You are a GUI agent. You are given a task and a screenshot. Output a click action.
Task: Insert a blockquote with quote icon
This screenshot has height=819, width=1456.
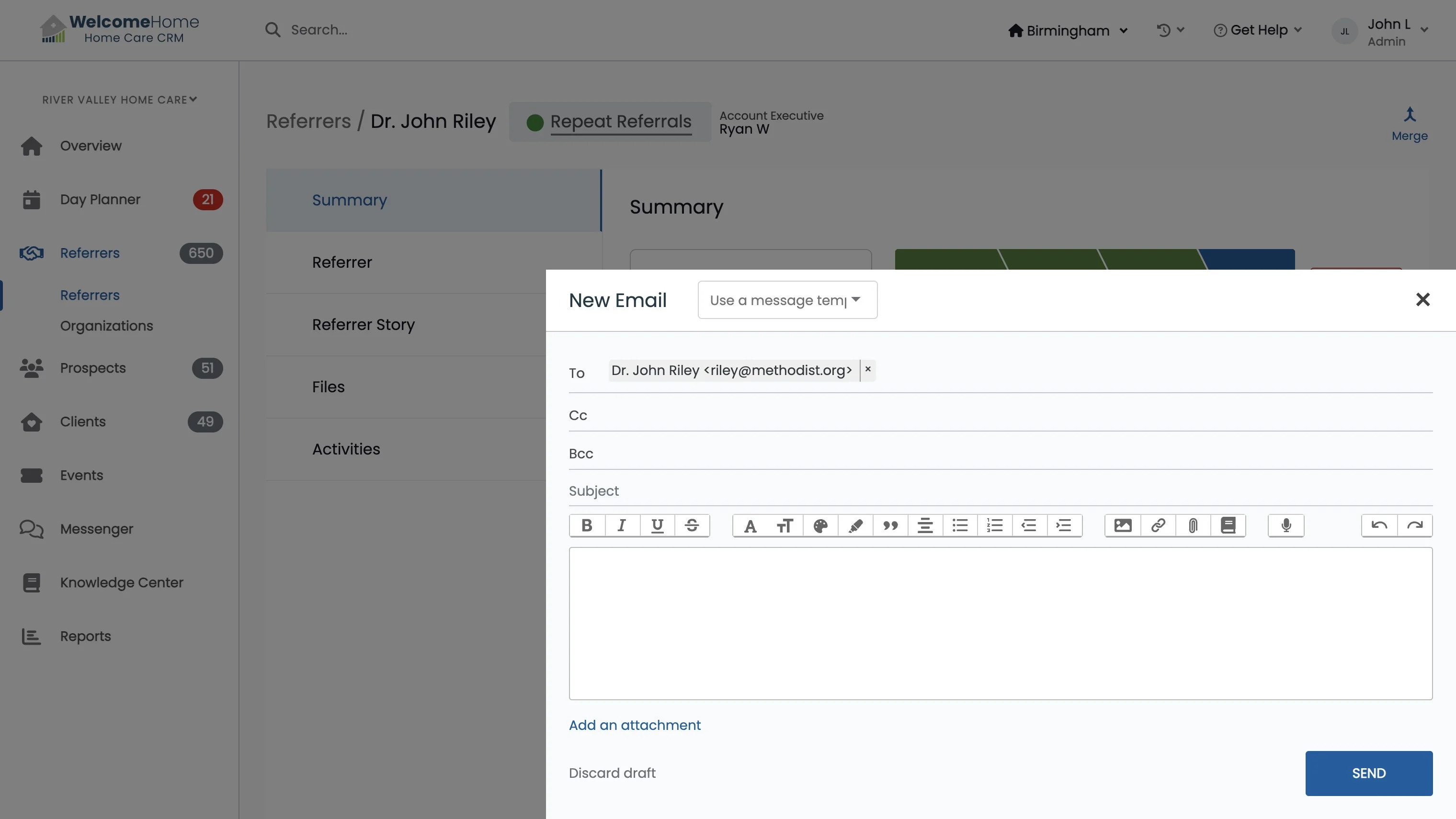pyautogui.click(x=891, y=526)
